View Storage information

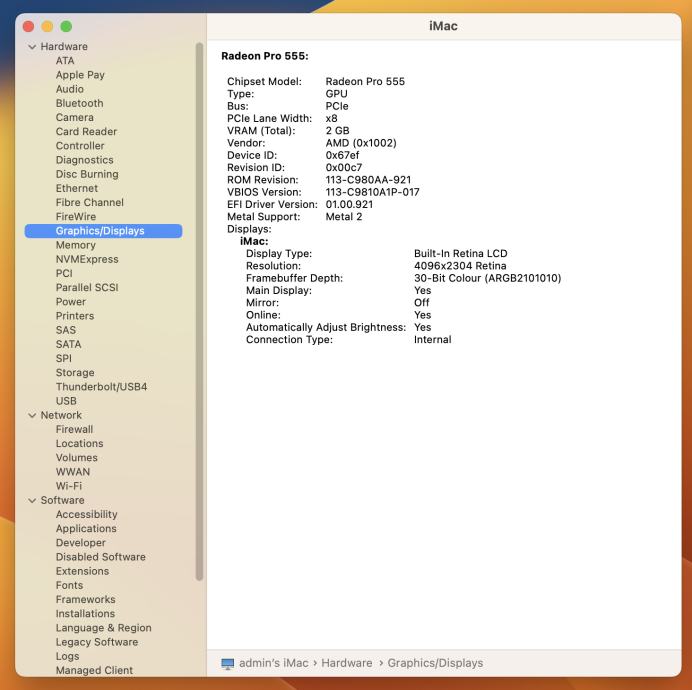75,373
